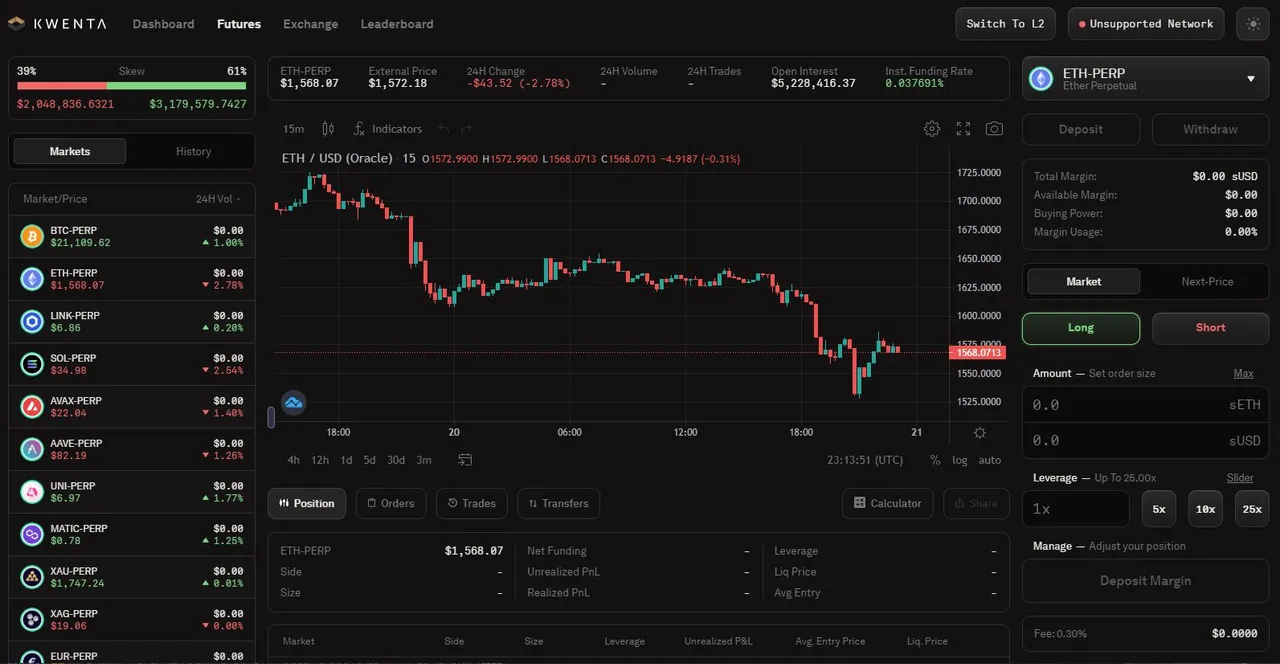
Task: Click the red-green Skew bar
Action: click(x=131, y=87)
